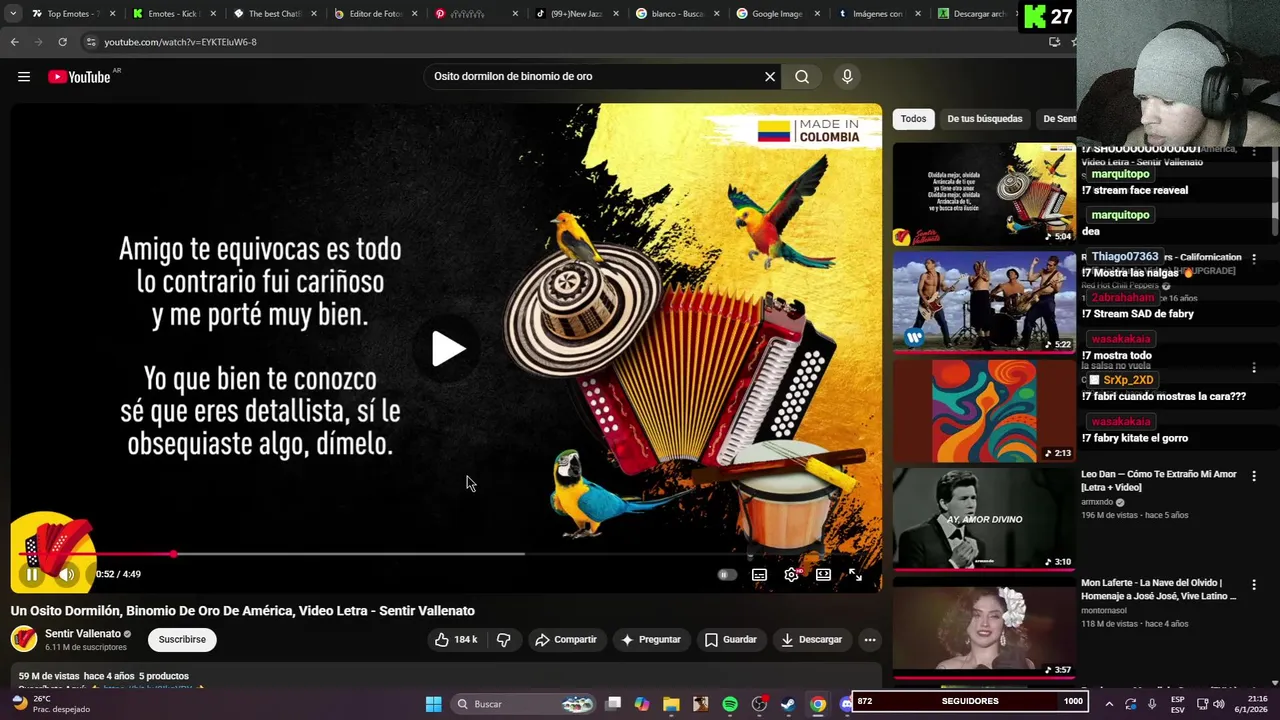Seek using the red video progress bar
This screenshot has height=720, width=1280.
[x=447, y=553]
